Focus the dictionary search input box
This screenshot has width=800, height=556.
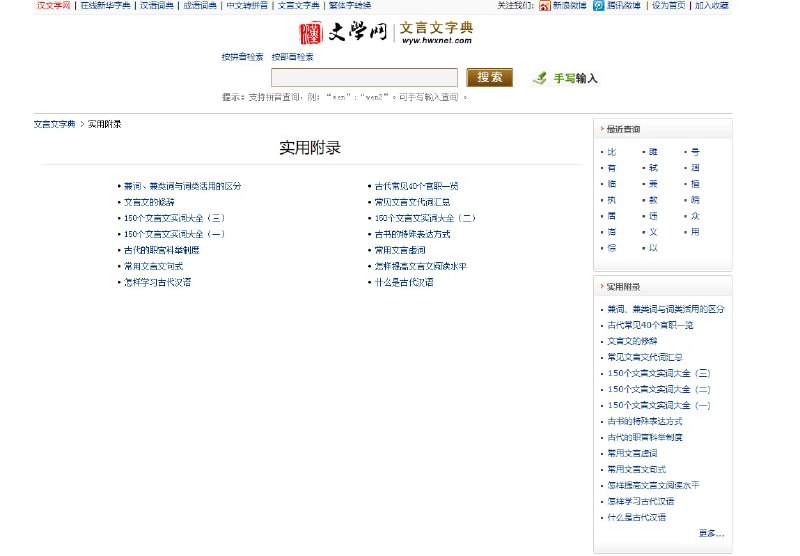364,78
